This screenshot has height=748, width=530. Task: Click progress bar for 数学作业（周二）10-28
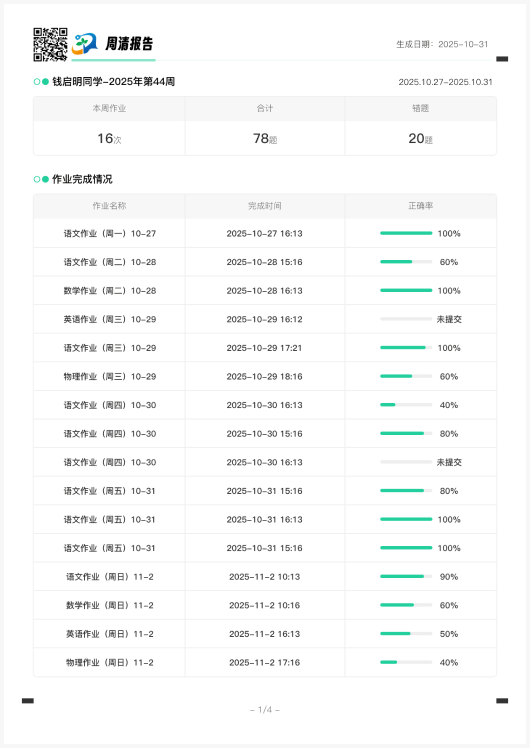[x=406, y=291]
